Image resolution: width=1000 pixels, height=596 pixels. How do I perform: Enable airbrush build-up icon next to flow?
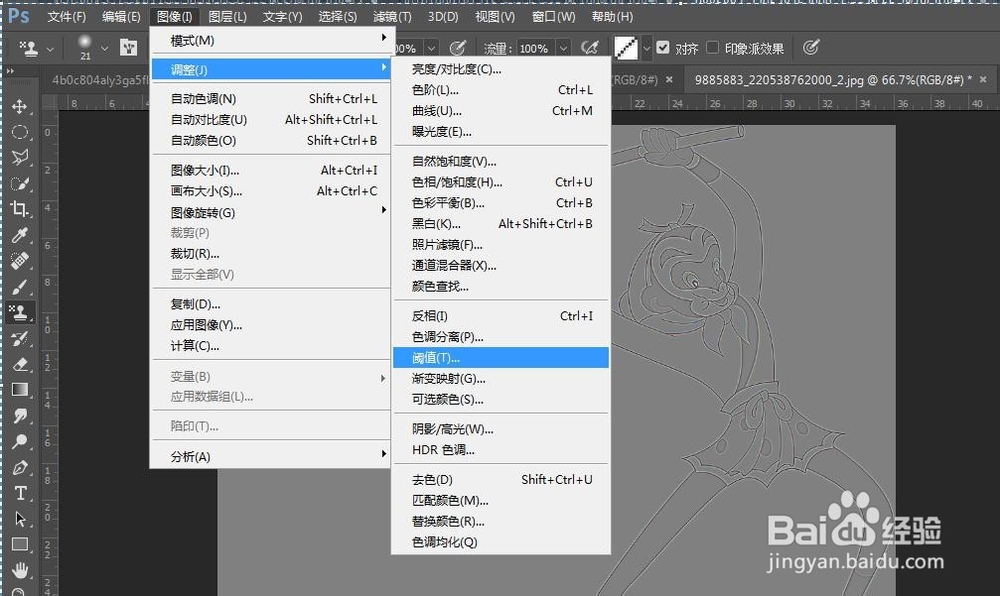[x=590, y=48]
